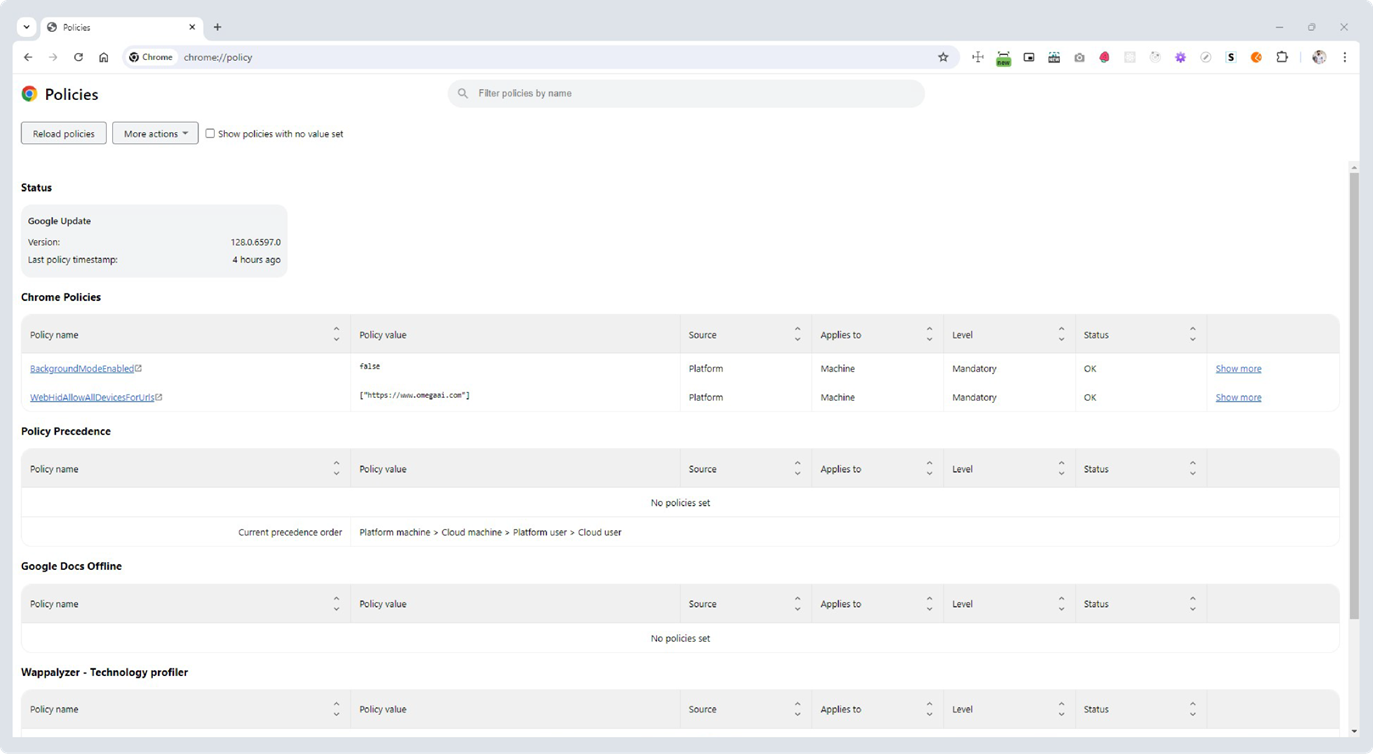Open the Chrome three-dot menu

(x=1345, y=58)
